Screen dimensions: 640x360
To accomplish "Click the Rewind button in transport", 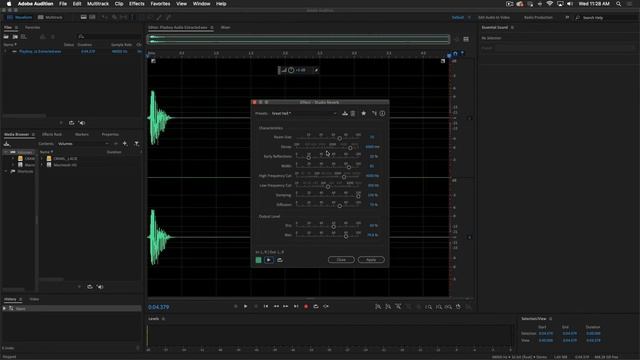I will click(276, 306).
